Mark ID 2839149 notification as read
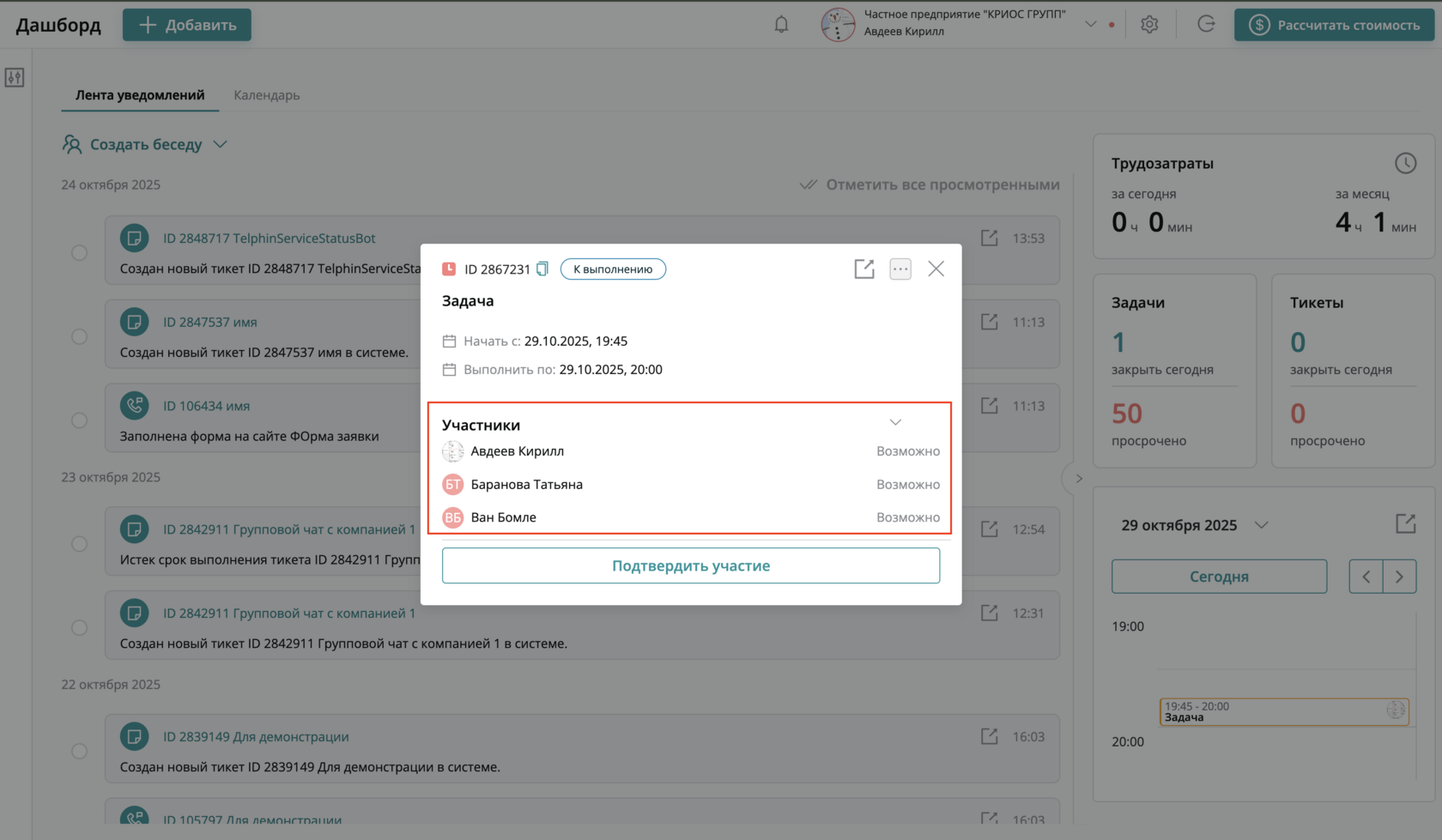This screenshot has height=840, width=1442. point(80,752)
